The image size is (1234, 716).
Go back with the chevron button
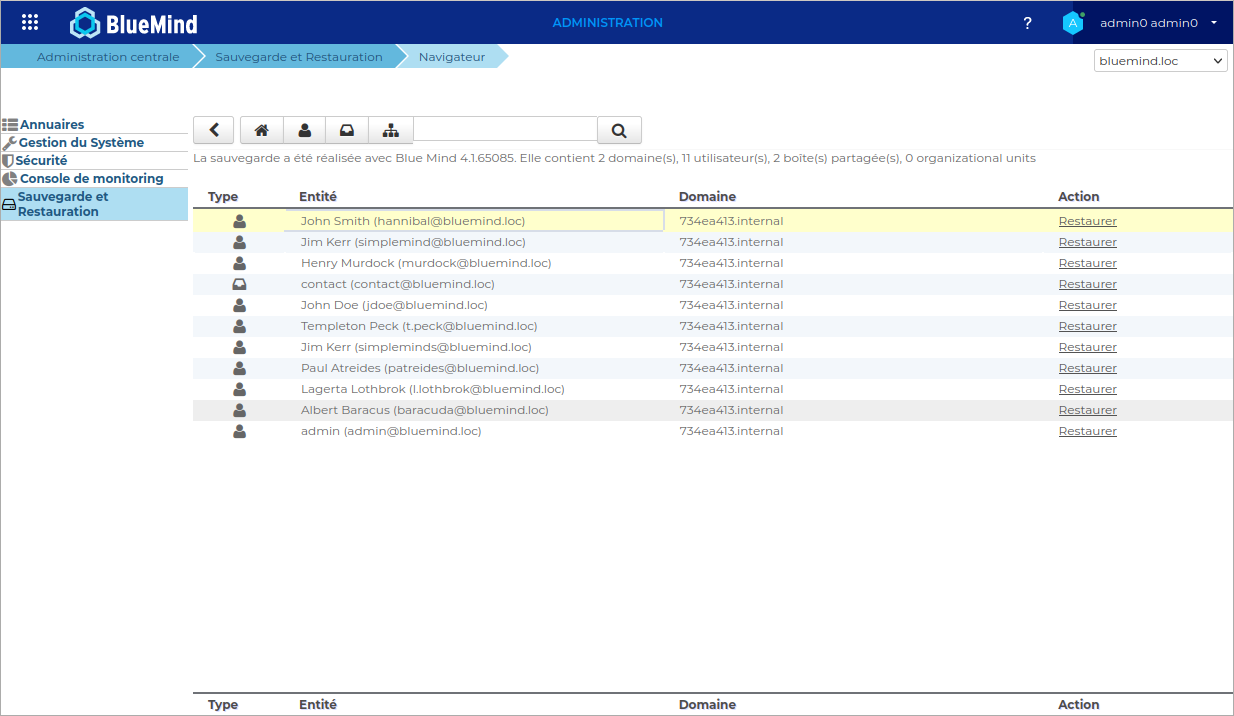213,130
